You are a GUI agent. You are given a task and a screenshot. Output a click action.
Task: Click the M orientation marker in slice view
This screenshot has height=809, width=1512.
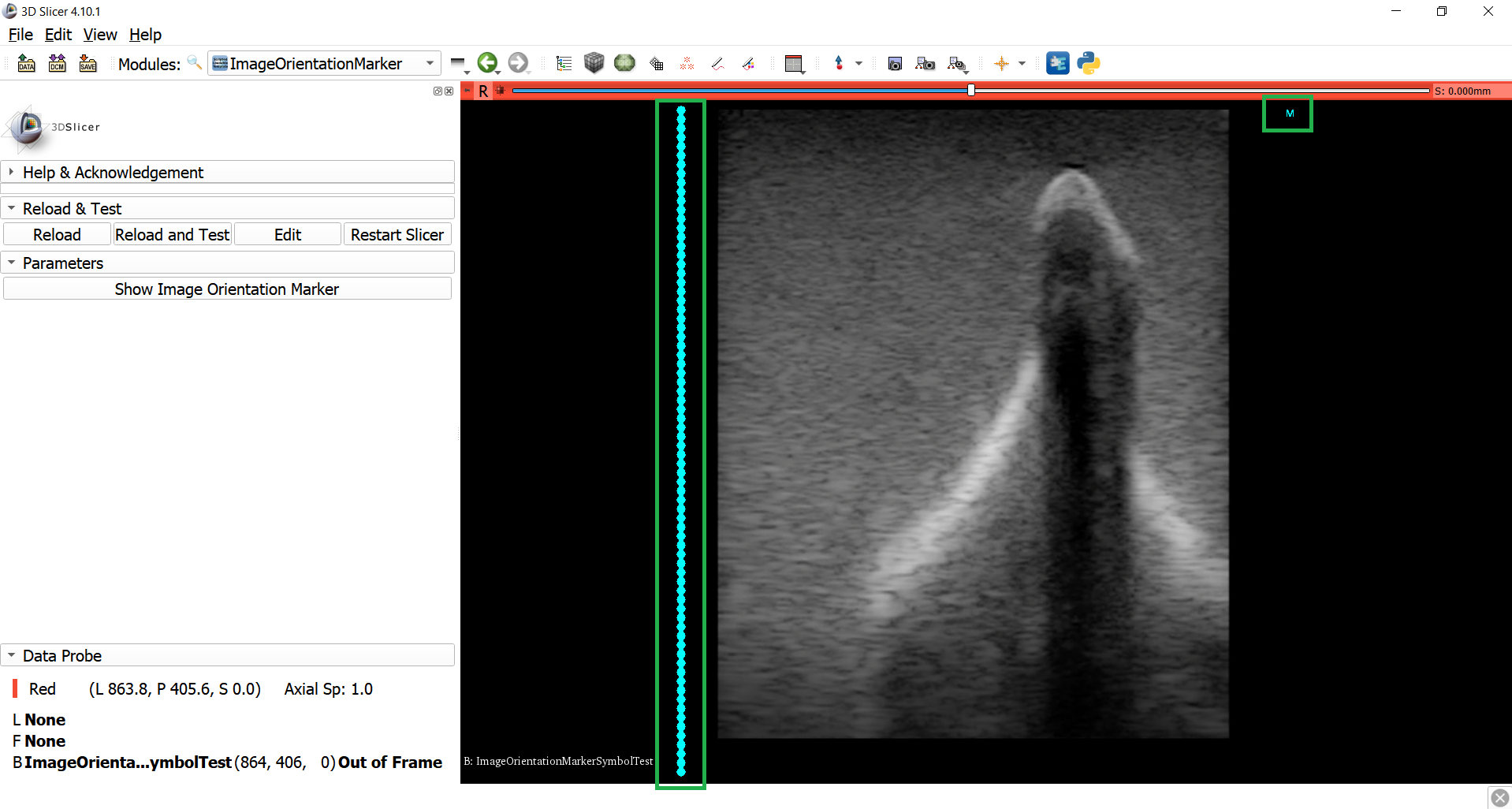click(x=1289, y=114)
